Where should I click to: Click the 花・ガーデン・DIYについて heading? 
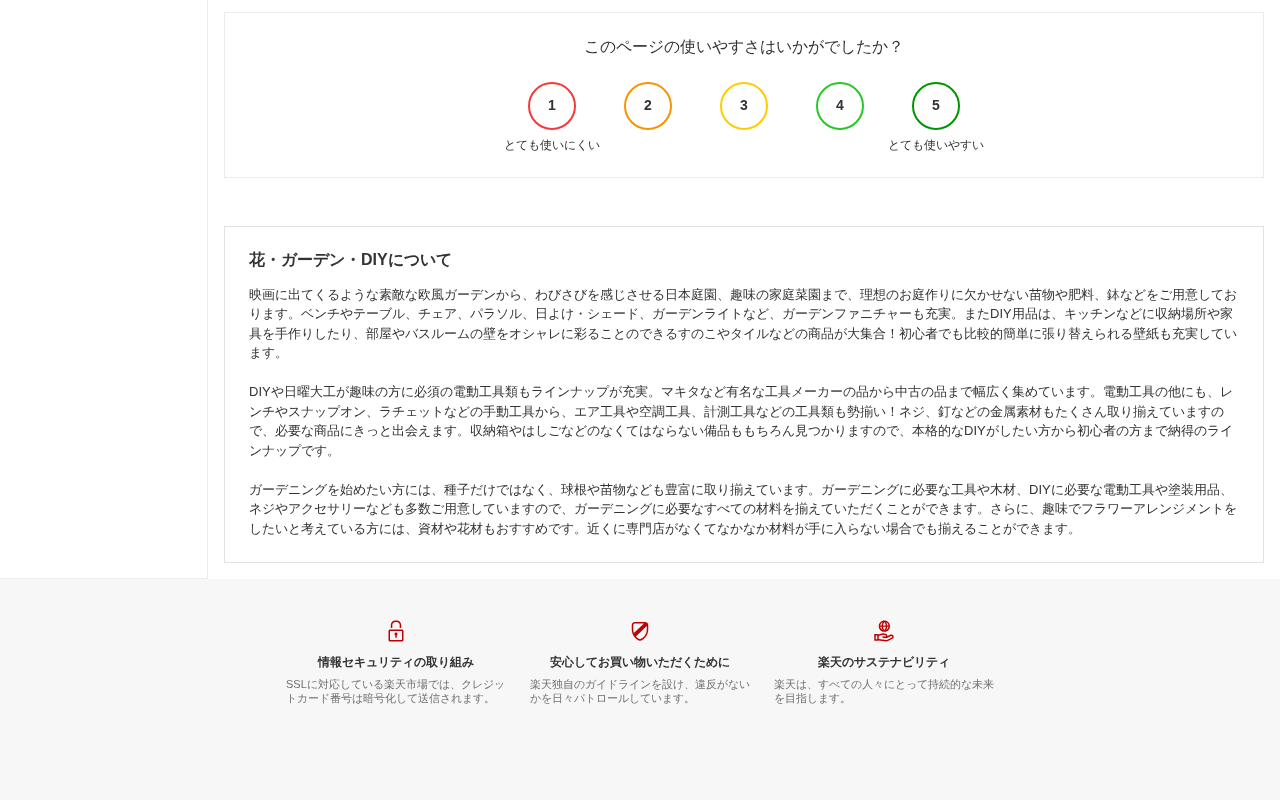(350, 260)
